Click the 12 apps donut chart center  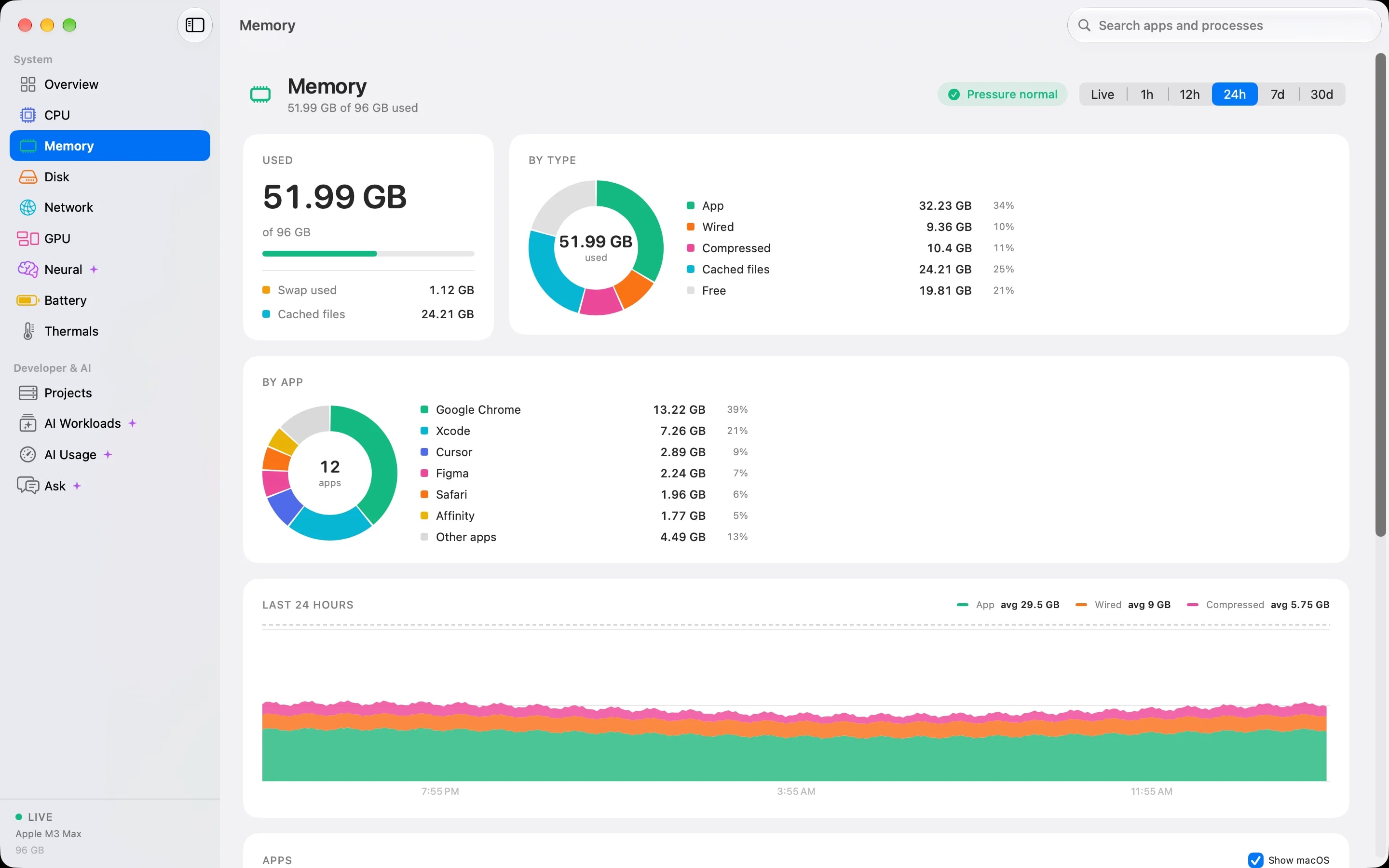point(330,473)
